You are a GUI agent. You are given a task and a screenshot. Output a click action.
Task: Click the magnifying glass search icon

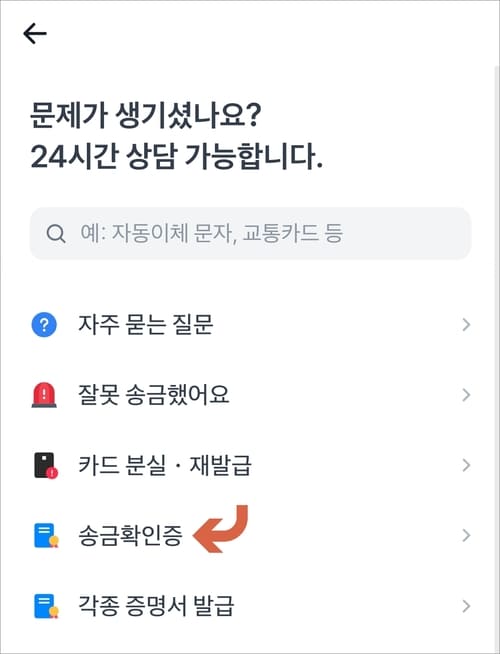pos(55,234)
